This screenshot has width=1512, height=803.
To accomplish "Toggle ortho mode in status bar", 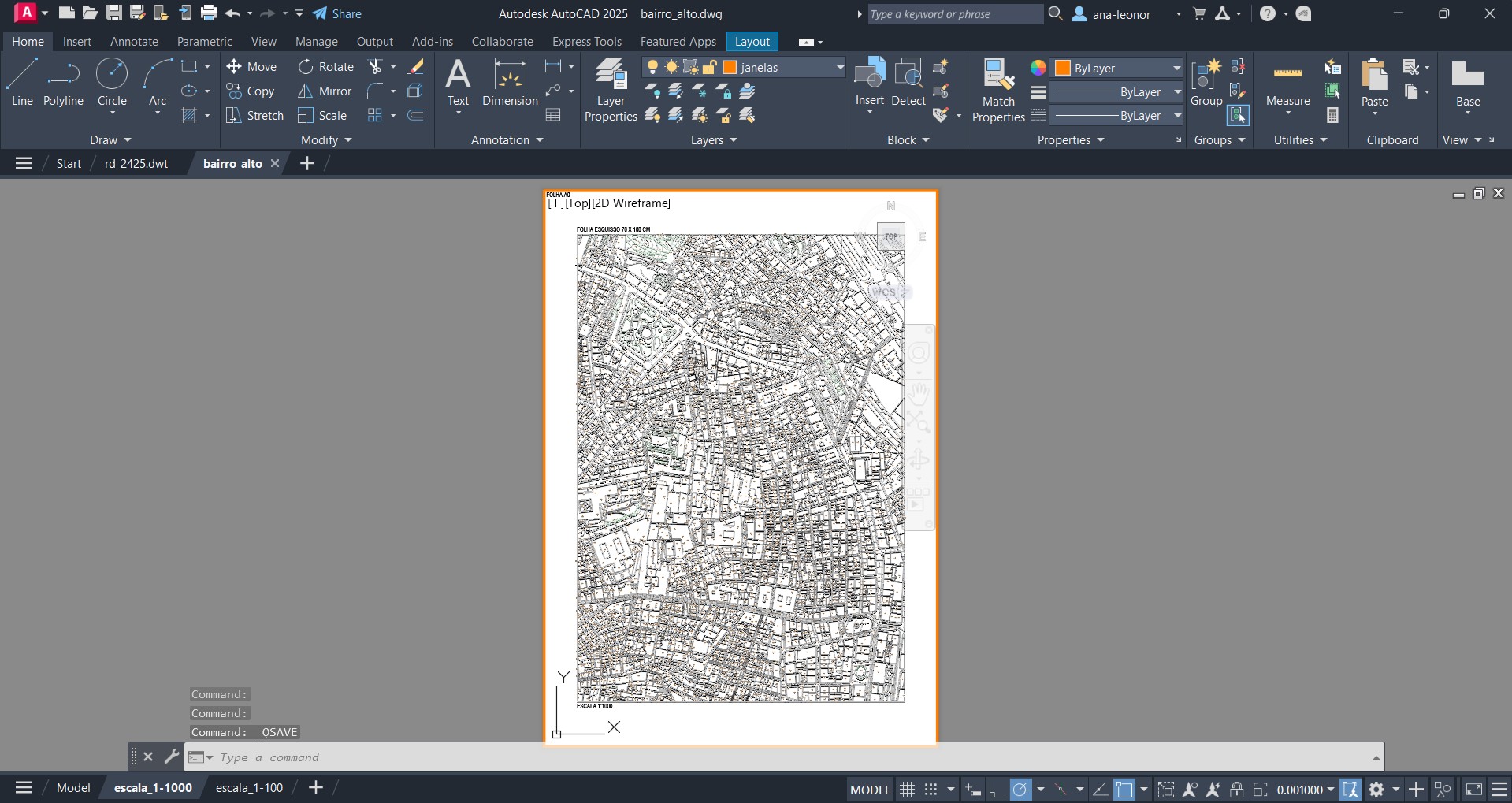I will 997,789.
